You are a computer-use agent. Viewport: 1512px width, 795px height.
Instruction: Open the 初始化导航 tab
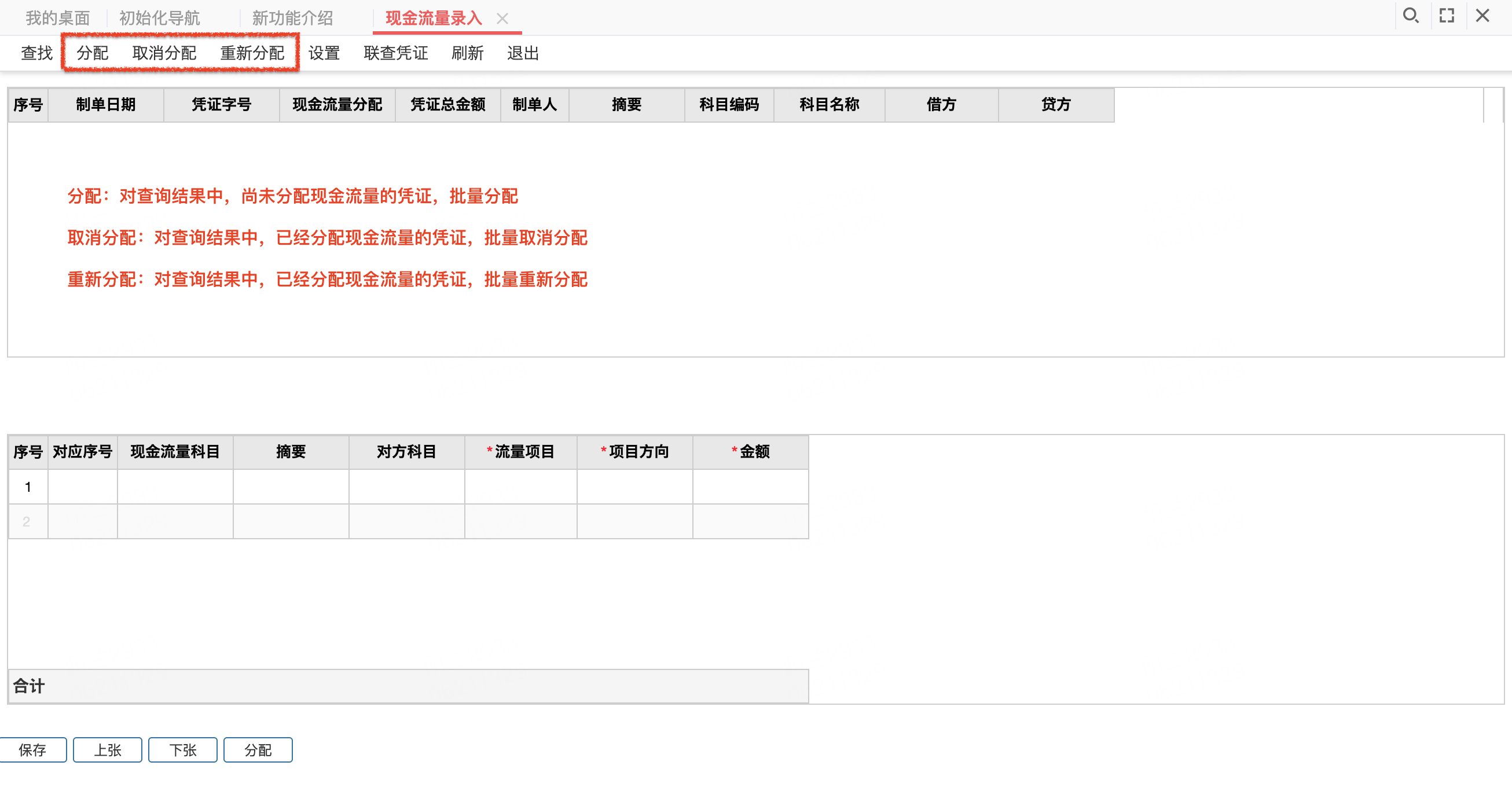[159, 18]
